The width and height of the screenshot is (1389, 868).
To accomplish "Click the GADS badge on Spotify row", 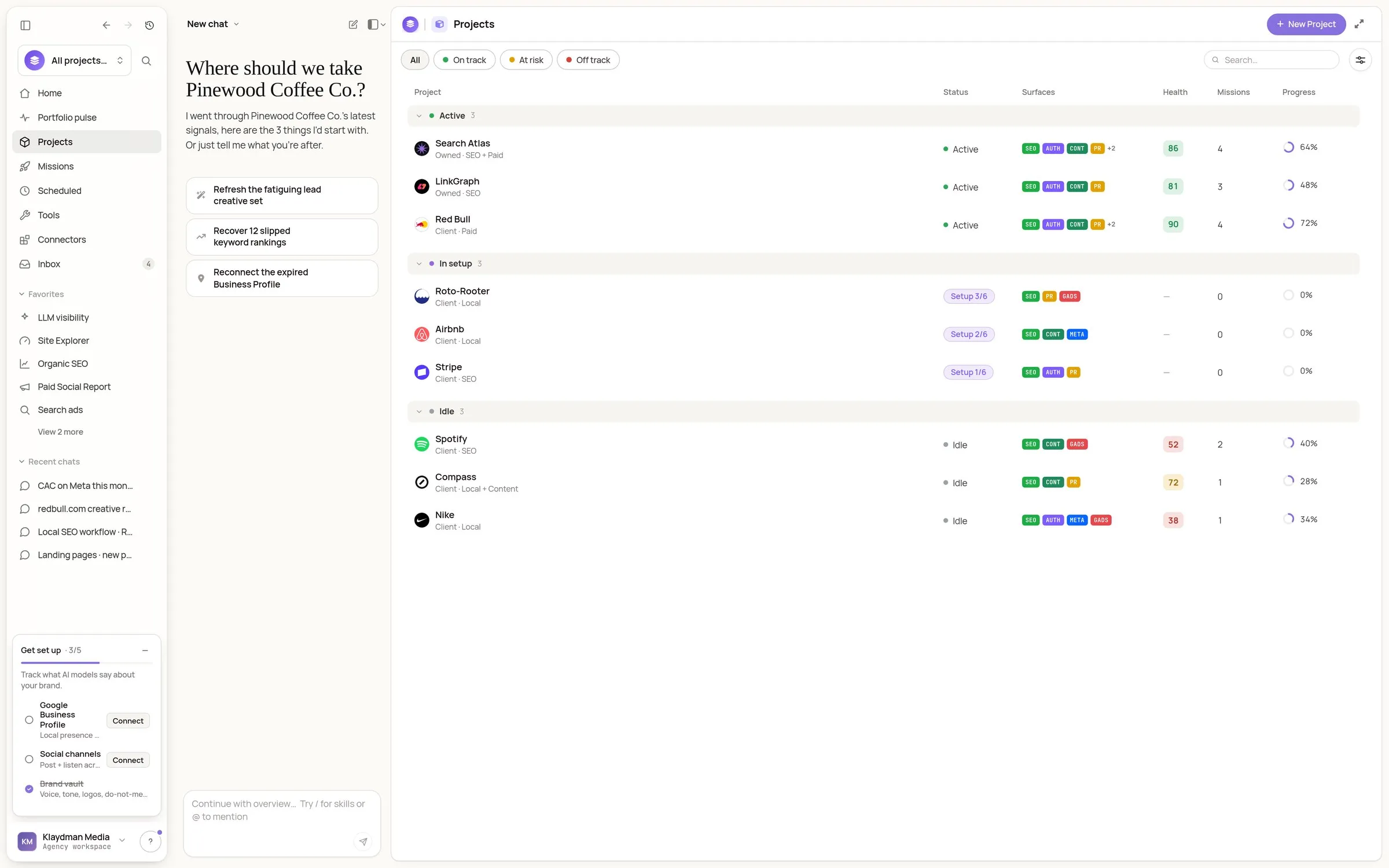I will click(x=1077, y=444).
